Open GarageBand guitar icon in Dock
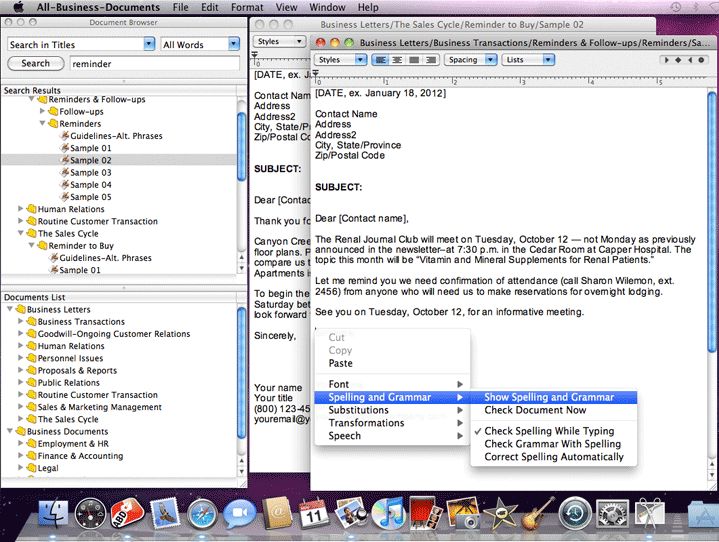The height and width of the screenshot is (542, 719). [x=536, y=514]
